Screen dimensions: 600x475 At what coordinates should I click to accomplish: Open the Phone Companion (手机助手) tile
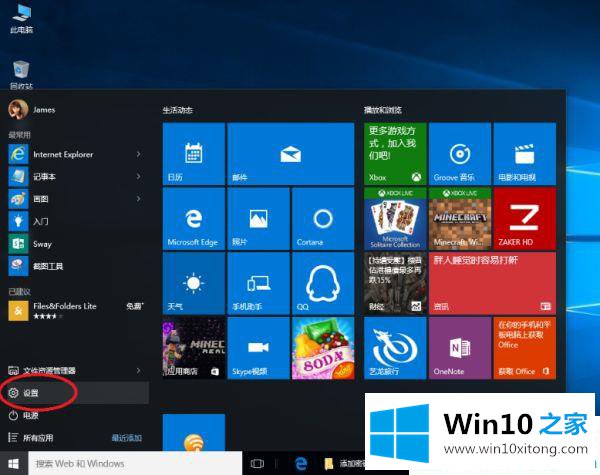pyautogui.click(x=258, y=283)
